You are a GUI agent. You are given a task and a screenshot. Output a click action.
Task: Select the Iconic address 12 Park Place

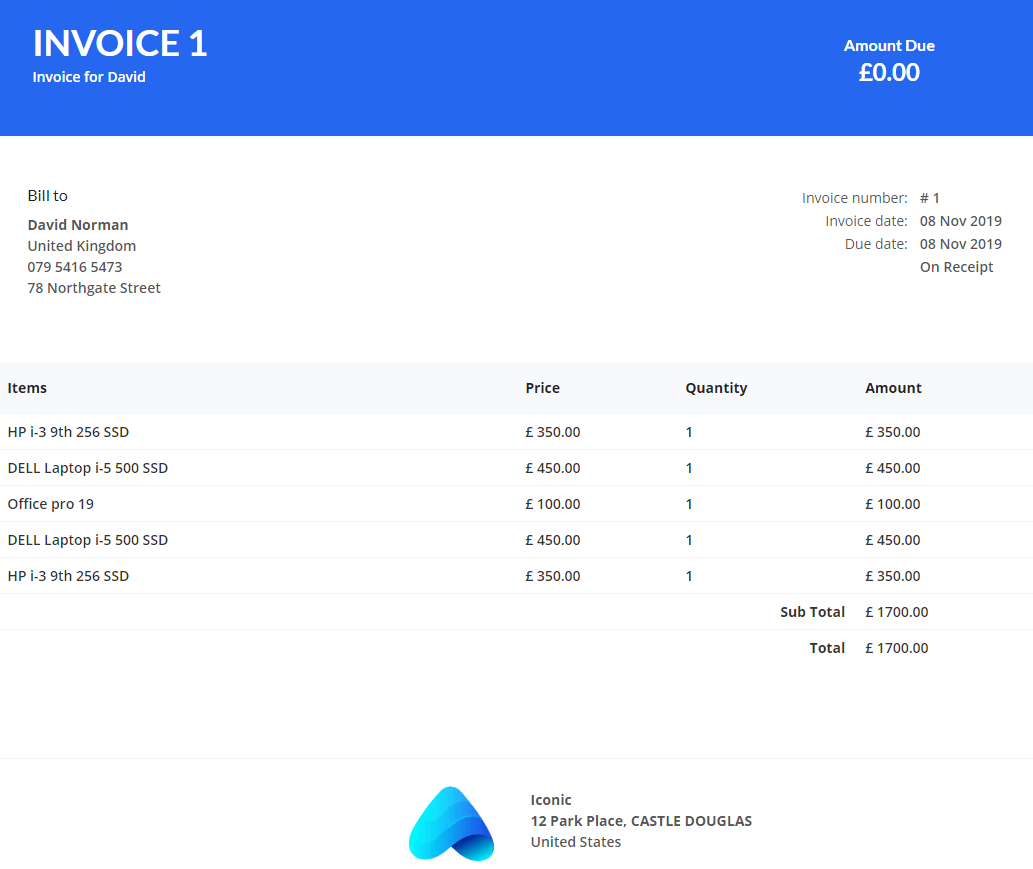click(x=640, y=820)
